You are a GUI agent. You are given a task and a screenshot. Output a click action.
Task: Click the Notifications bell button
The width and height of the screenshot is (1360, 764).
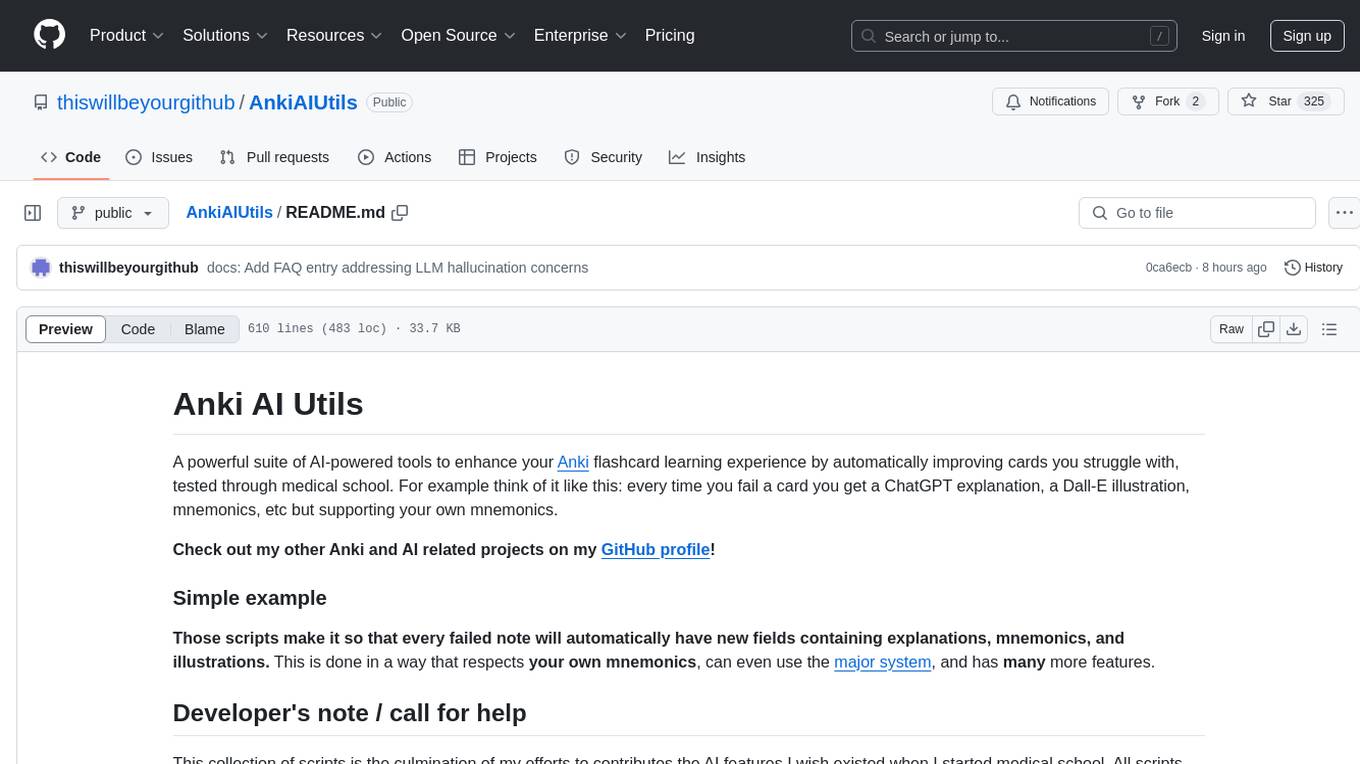[1051, 101]
